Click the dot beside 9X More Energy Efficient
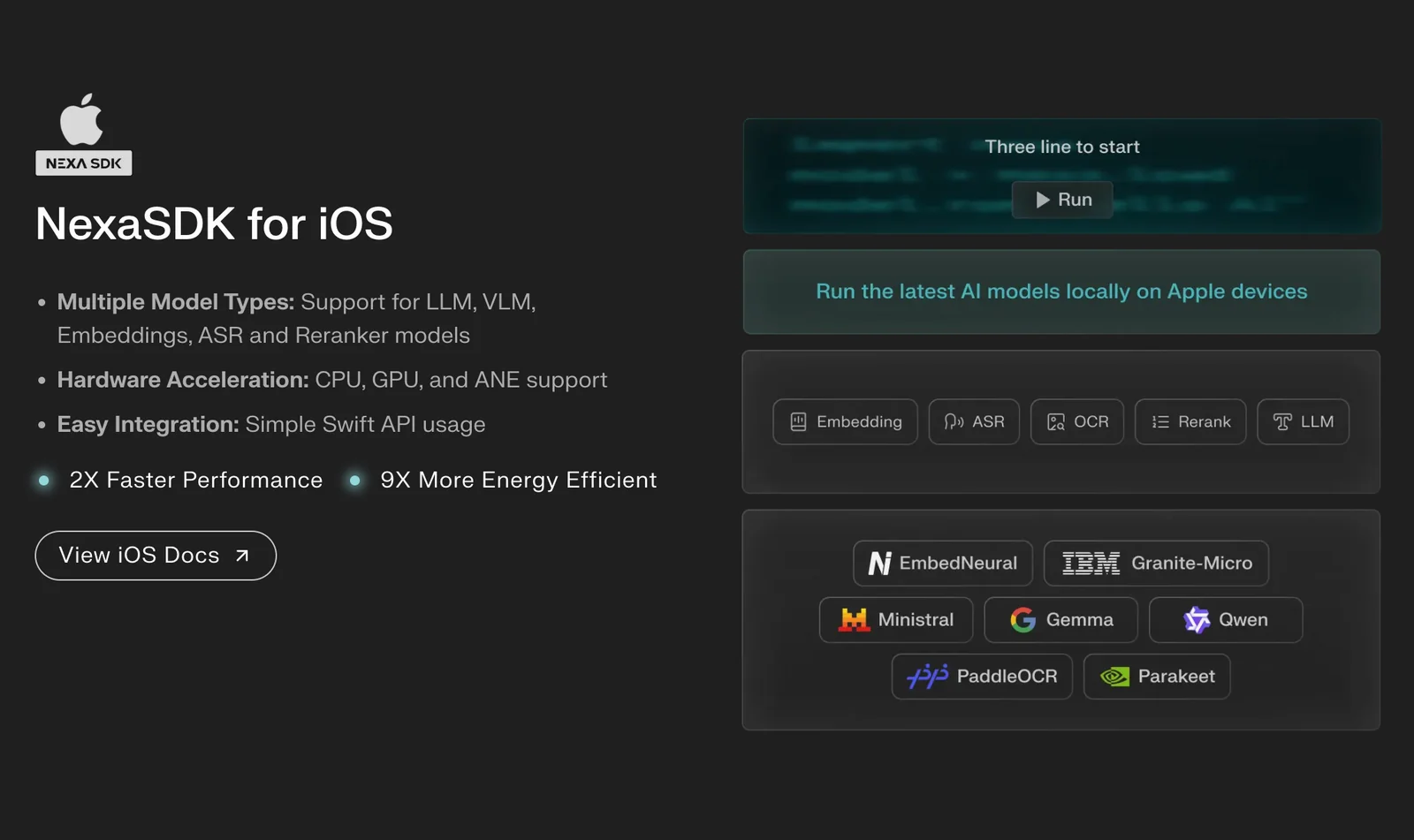 coord(355,481)
